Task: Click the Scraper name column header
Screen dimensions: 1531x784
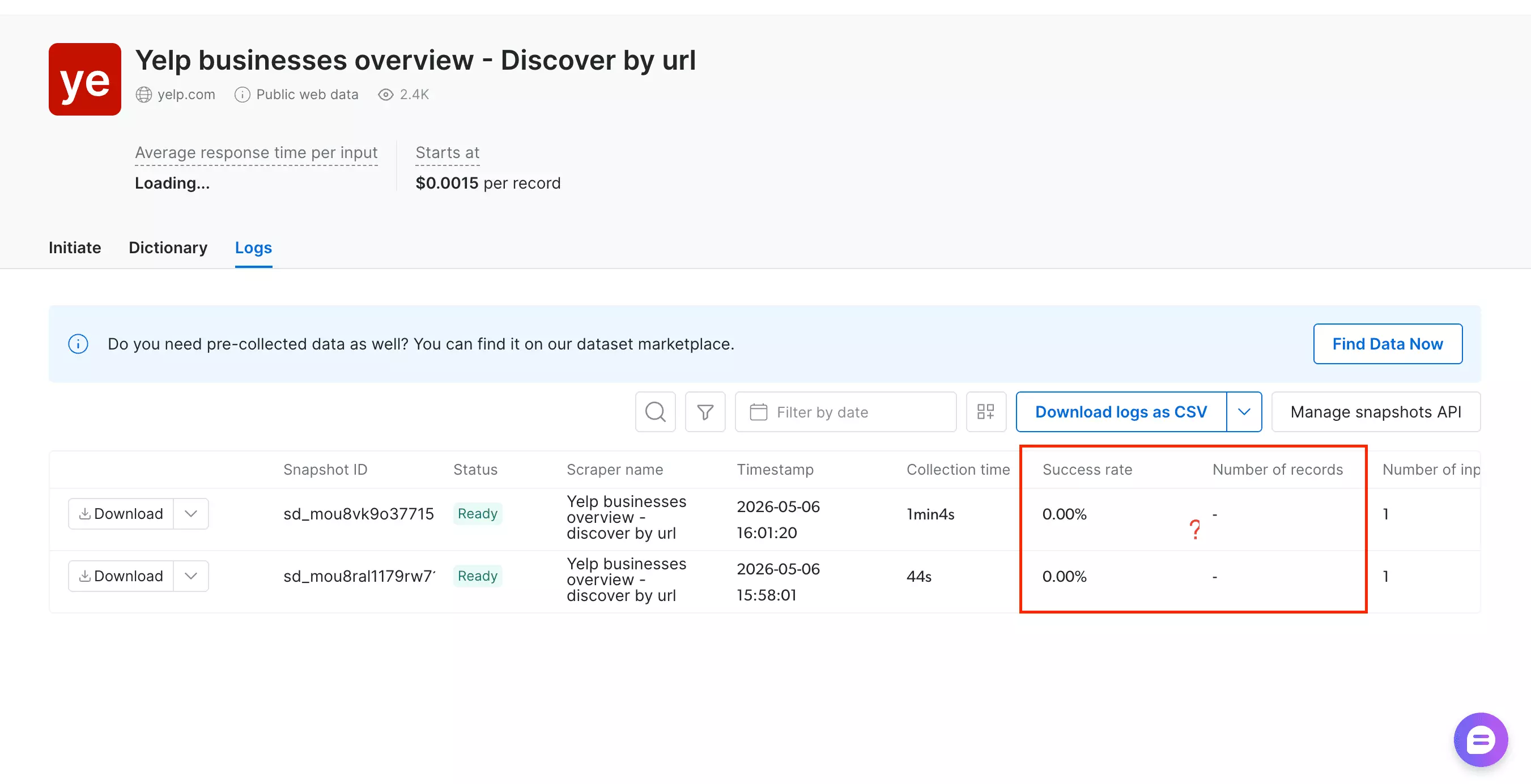Action: 615,470
